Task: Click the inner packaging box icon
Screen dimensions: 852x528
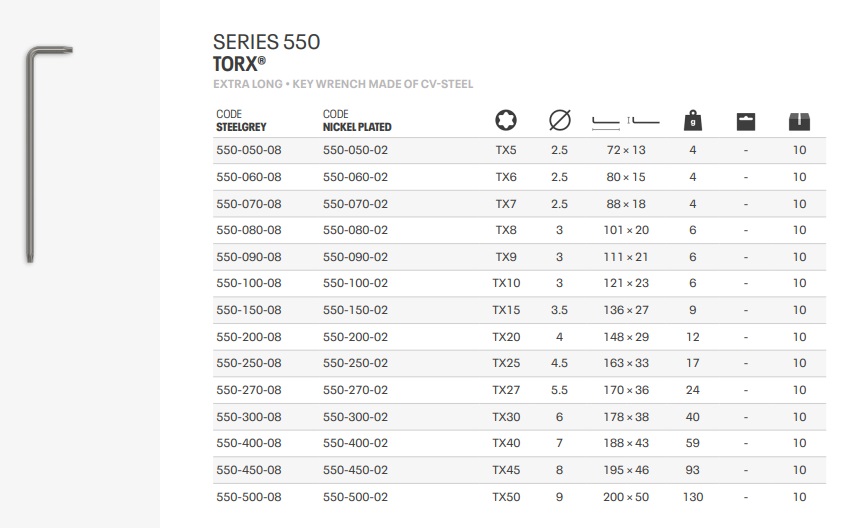Action: coord(746,121)
